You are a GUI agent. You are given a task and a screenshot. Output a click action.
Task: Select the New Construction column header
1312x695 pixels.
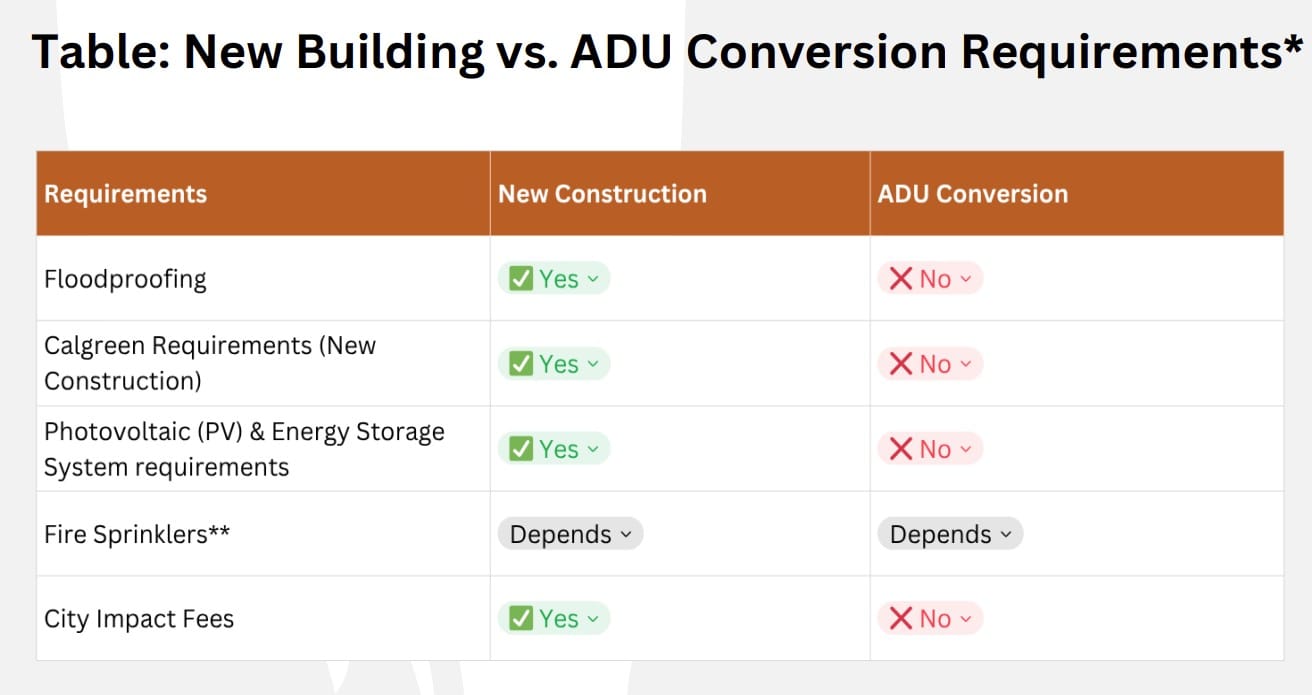680,194
